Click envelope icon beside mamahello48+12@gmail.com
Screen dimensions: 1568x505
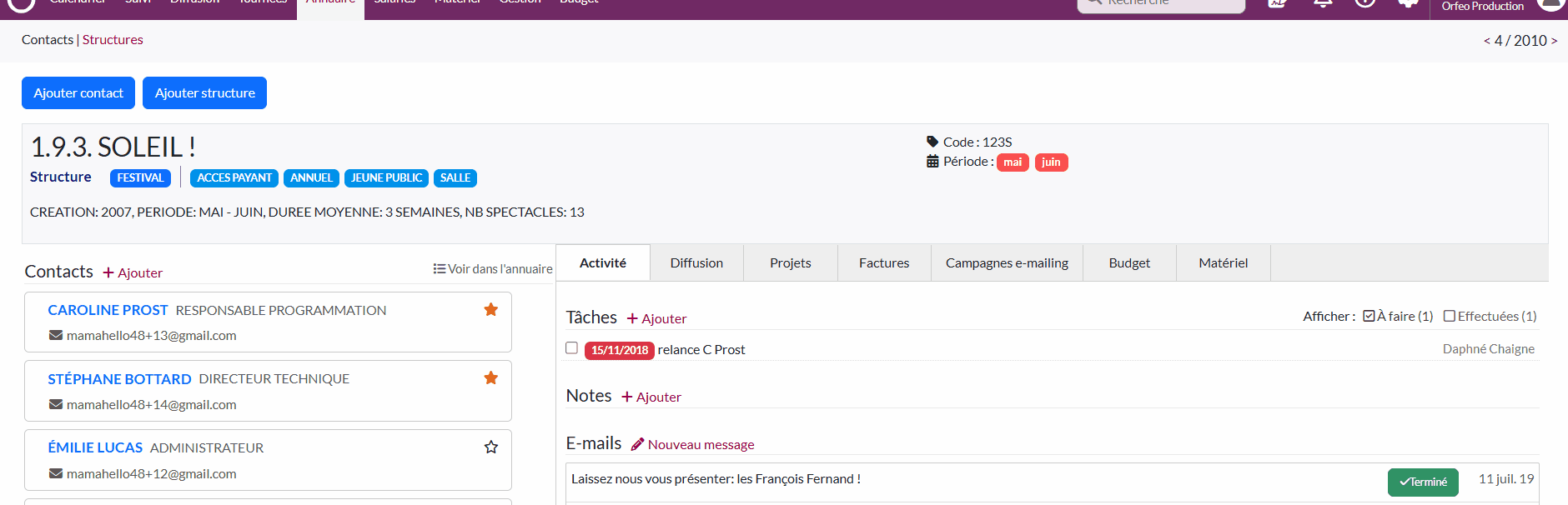click(56, 473)
